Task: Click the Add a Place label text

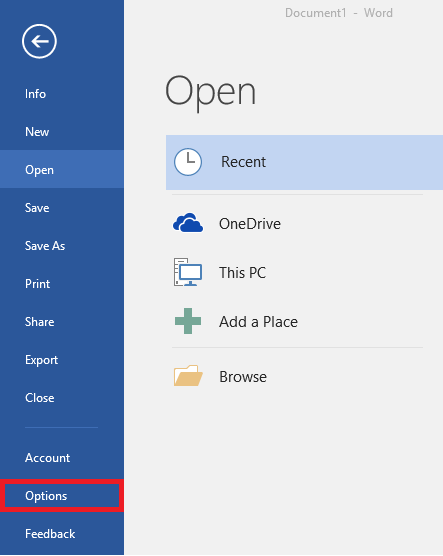Action: coord(258,322)
